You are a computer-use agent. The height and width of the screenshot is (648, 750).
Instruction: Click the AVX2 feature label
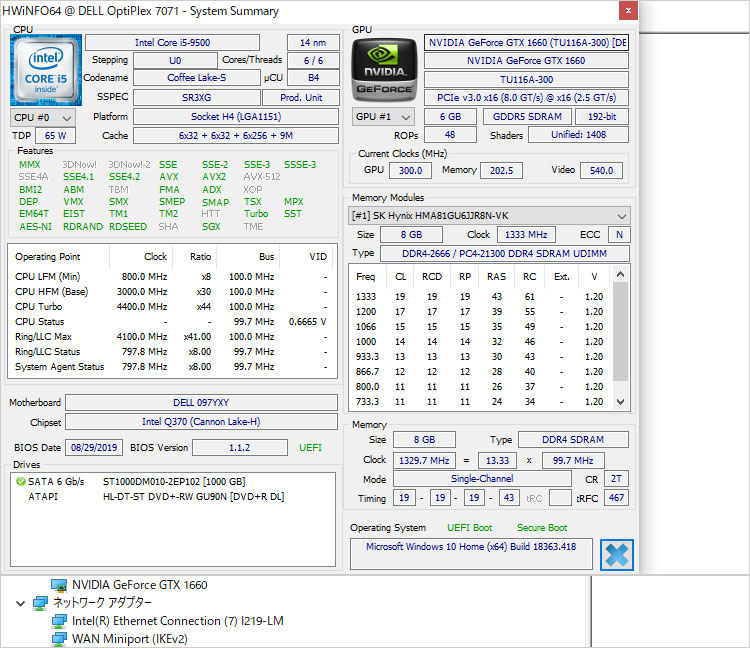pos(214,177)
